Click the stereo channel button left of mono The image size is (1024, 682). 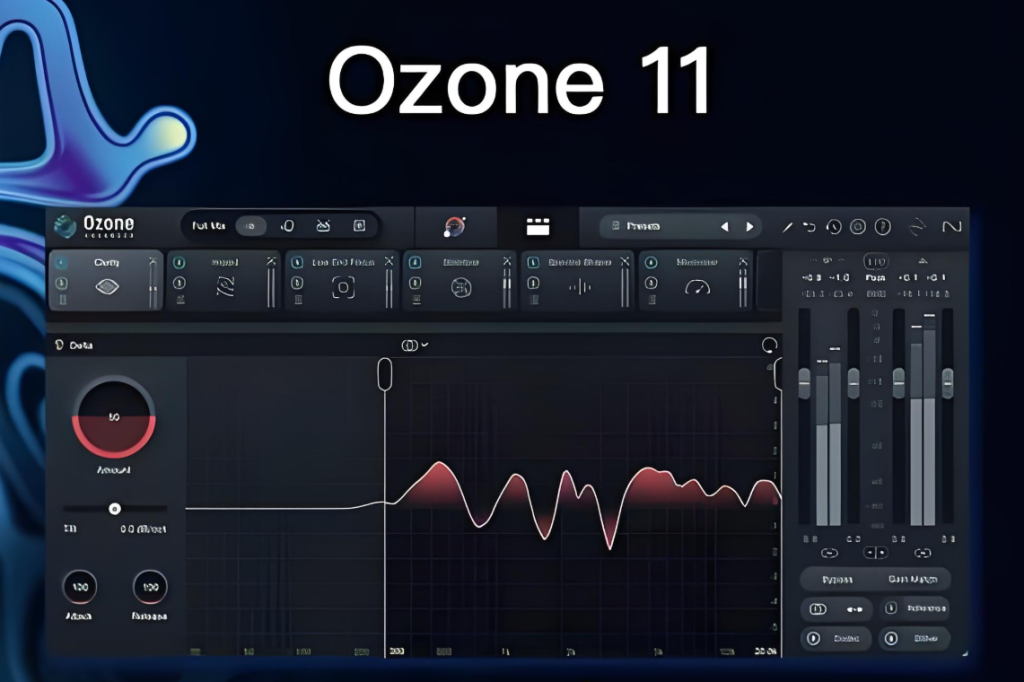click(818, 609)
